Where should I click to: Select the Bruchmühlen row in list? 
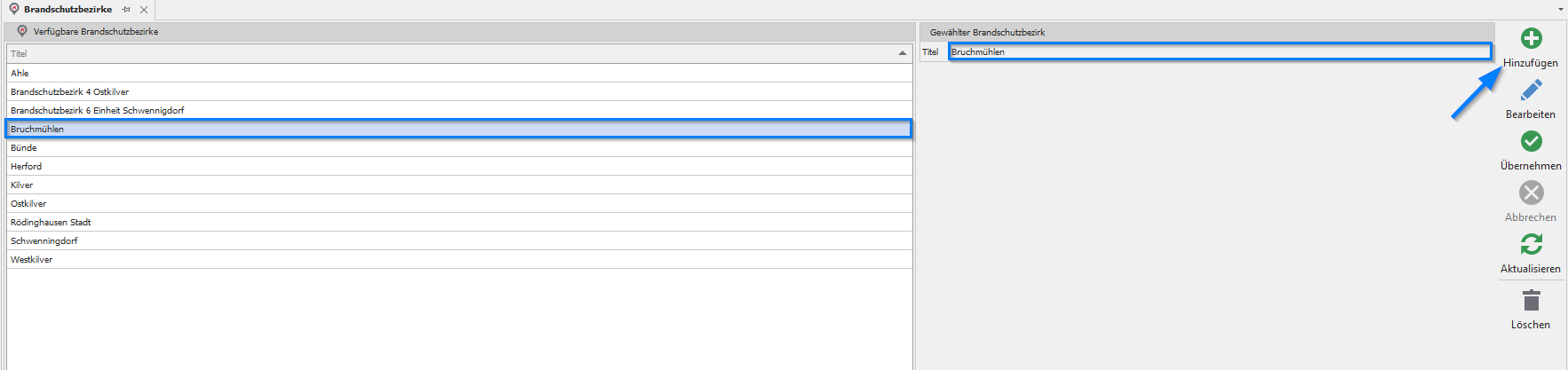(x=37, y=129)
